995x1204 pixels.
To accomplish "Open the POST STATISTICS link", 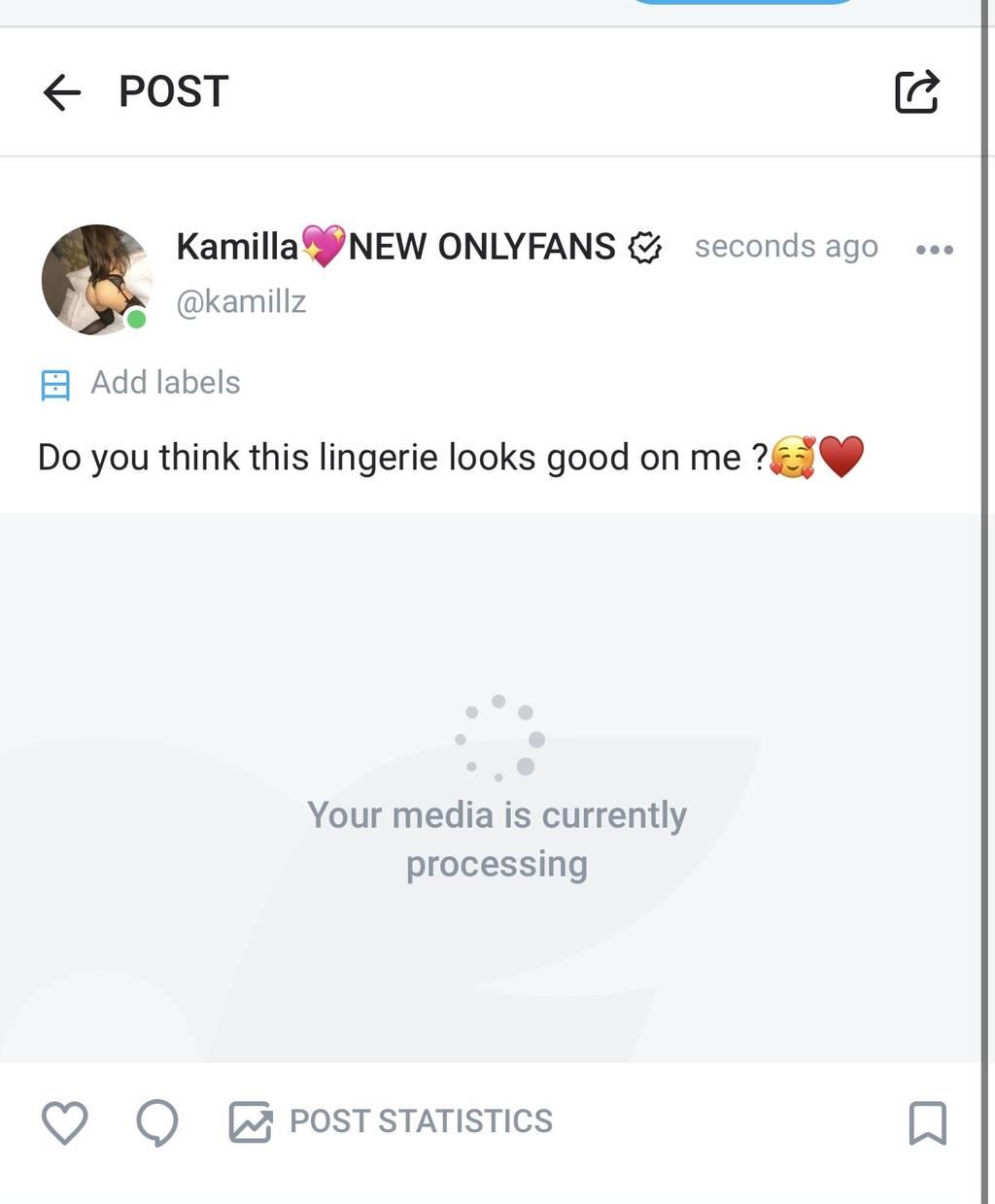I will point(421,1121).
